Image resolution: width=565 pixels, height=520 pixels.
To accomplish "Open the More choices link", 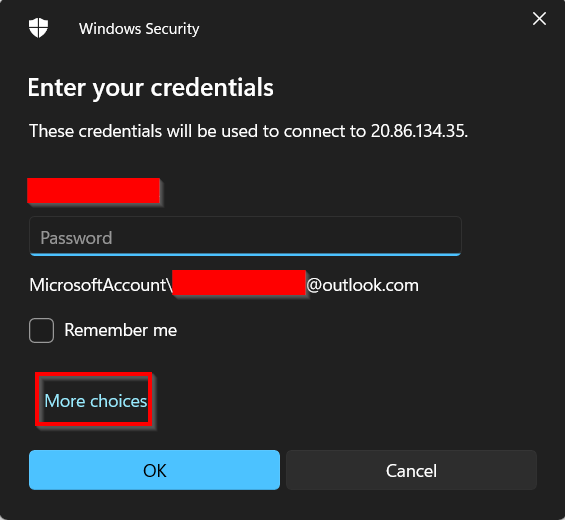I will pyautogui.click(x=95, y=401).
